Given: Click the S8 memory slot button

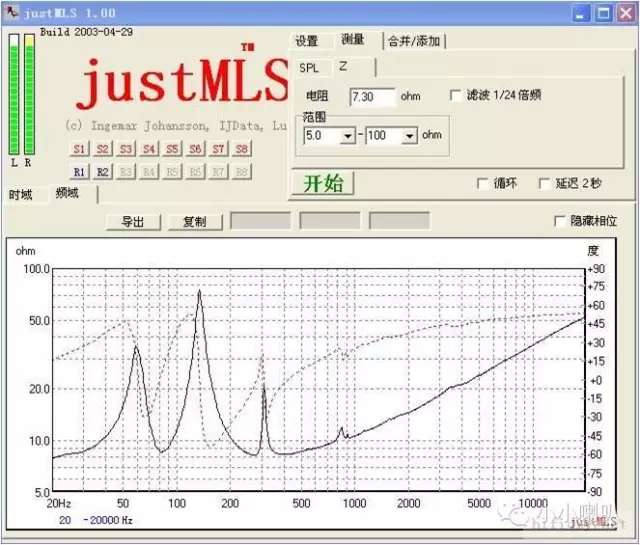Looking at the screenshot, I should point(241,149).
